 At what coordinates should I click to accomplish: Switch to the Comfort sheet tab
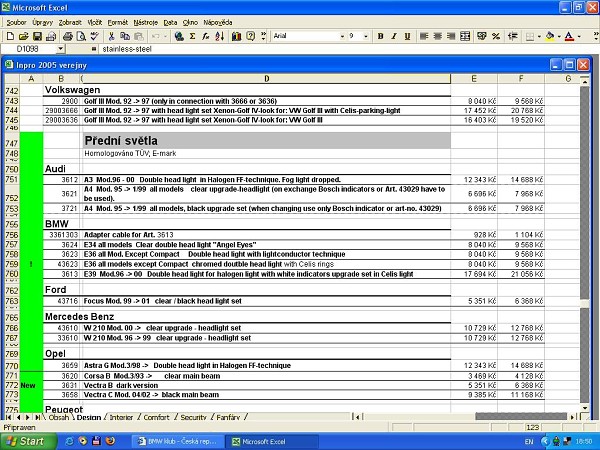156,417
